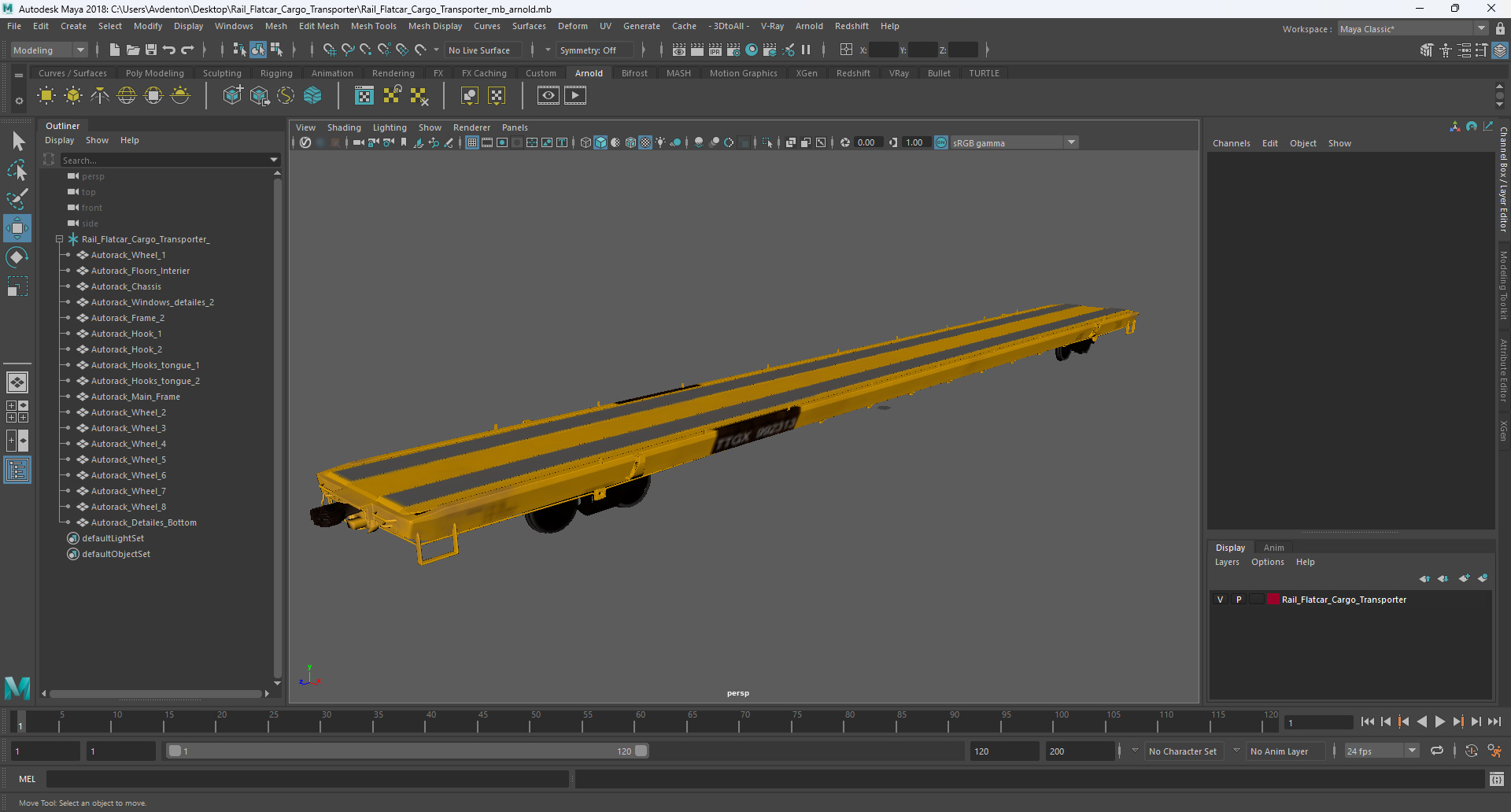Toggle viewport Textured display mode
The width and height of the screenshot is (1511, 812).
(x=645, y=142)
